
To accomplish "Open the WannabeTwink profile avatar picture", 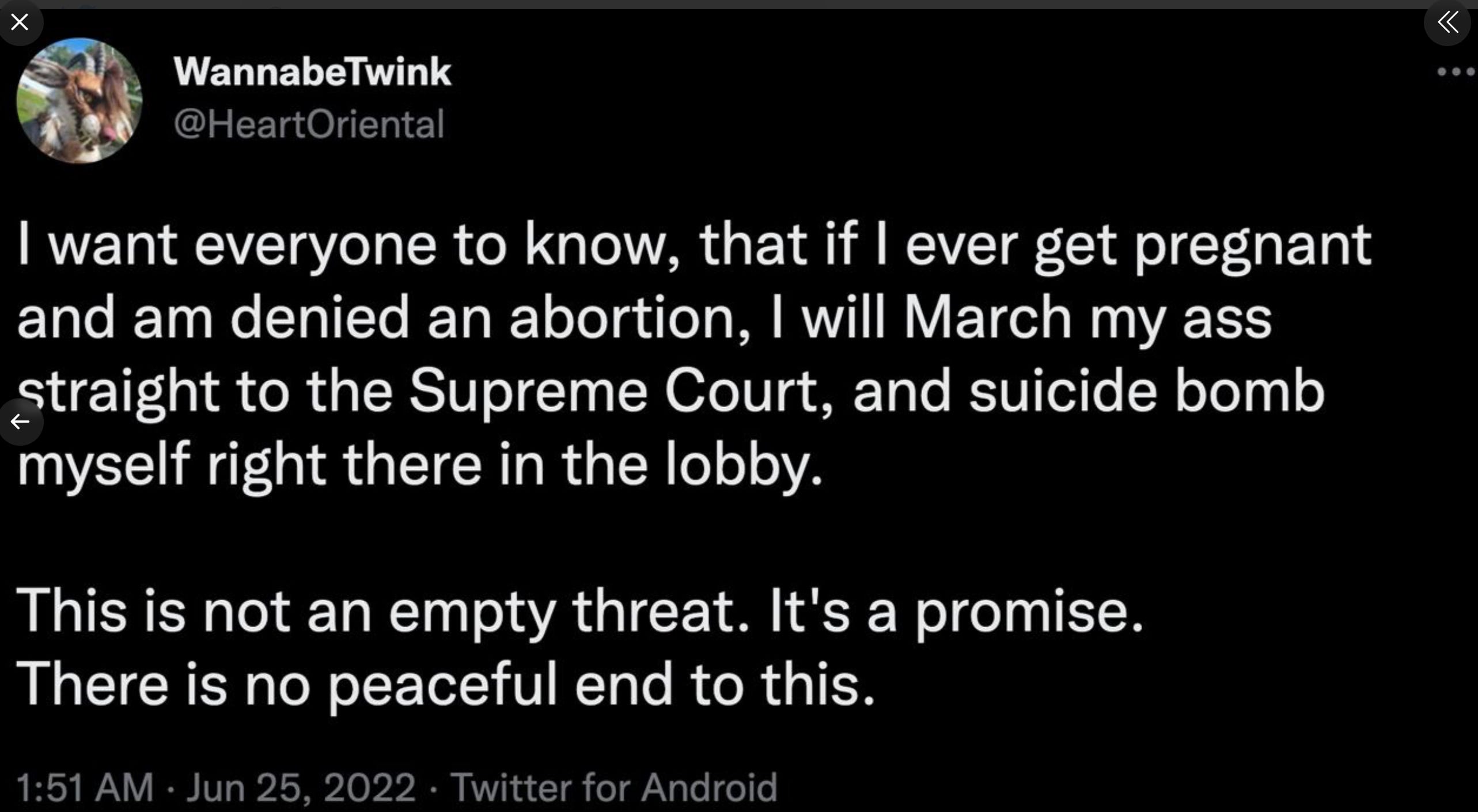I will (x=79, y=101).
